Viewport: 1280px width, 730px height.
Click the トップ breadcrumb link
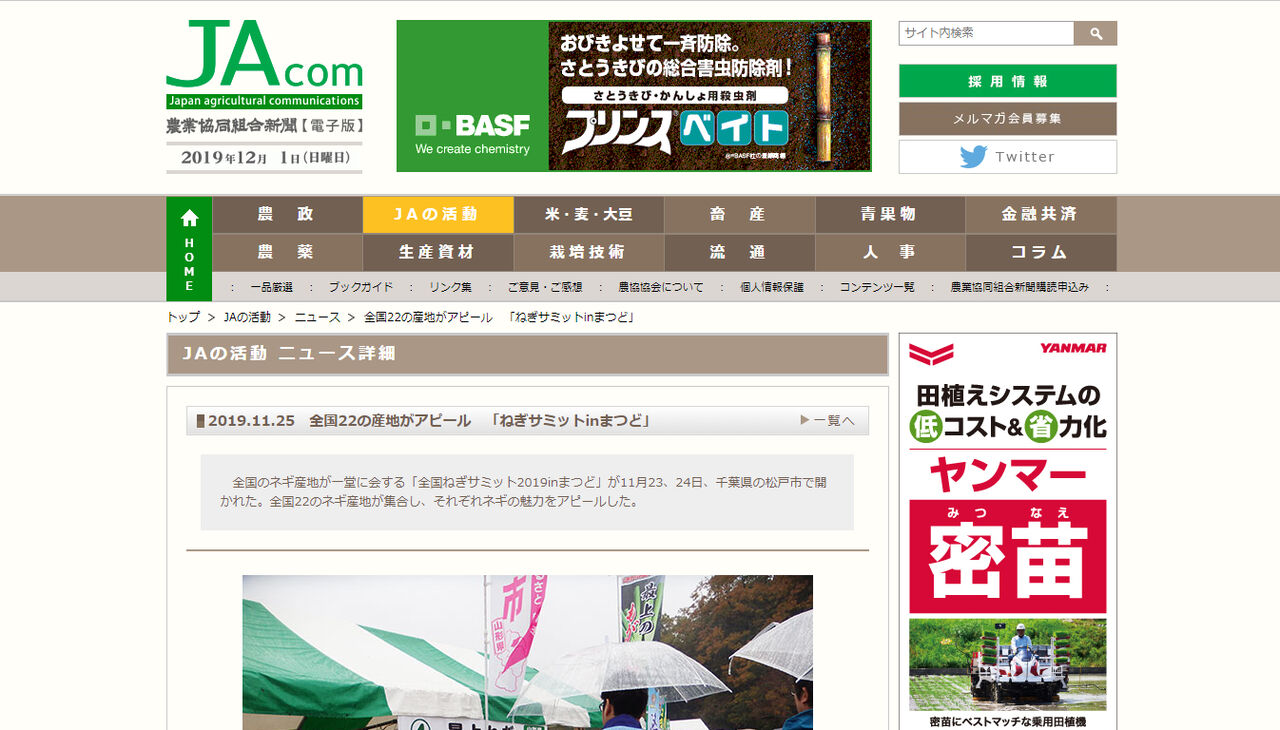(183, 317)
